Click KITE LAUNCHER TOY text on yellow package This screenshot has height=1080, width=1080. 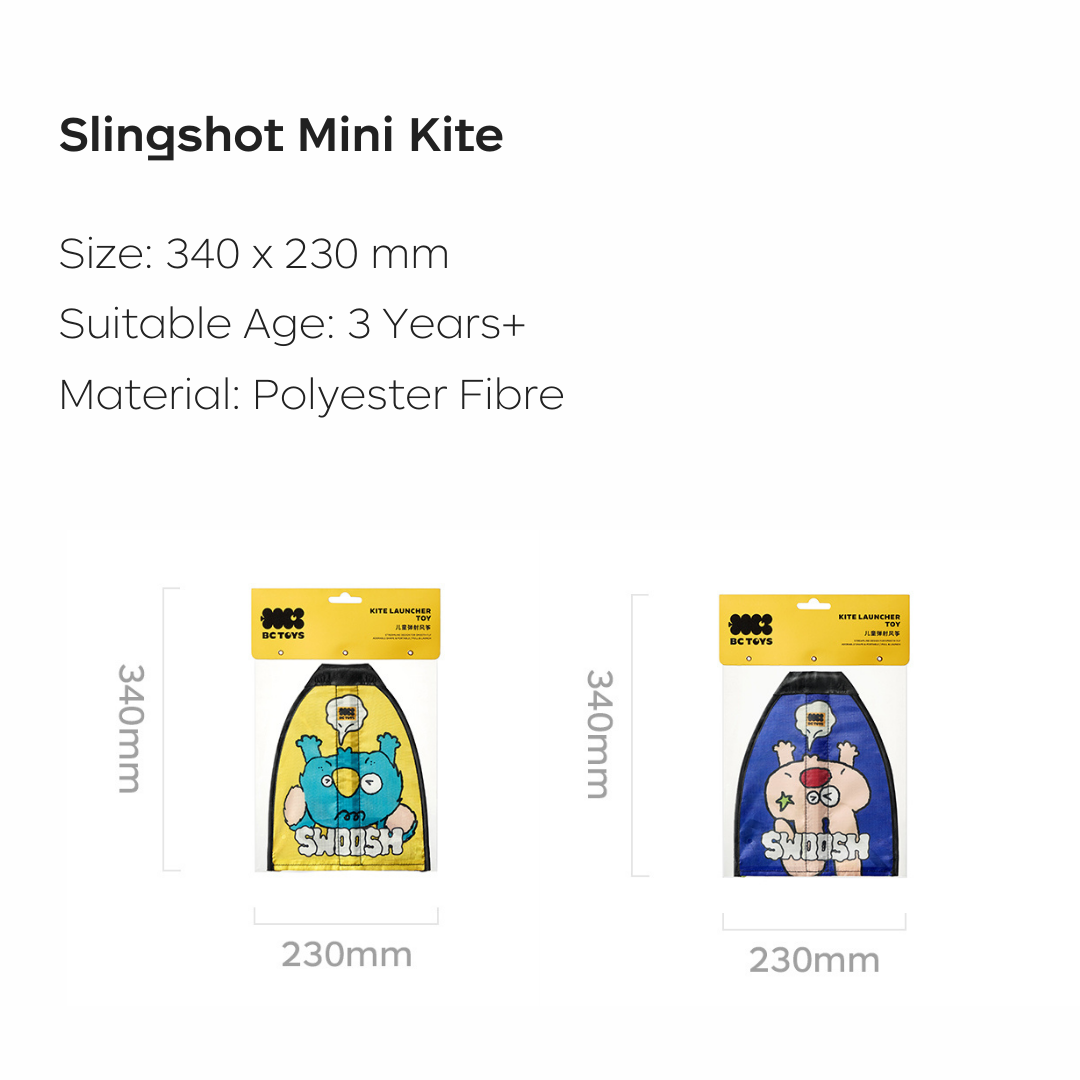[x=400, y=614]
